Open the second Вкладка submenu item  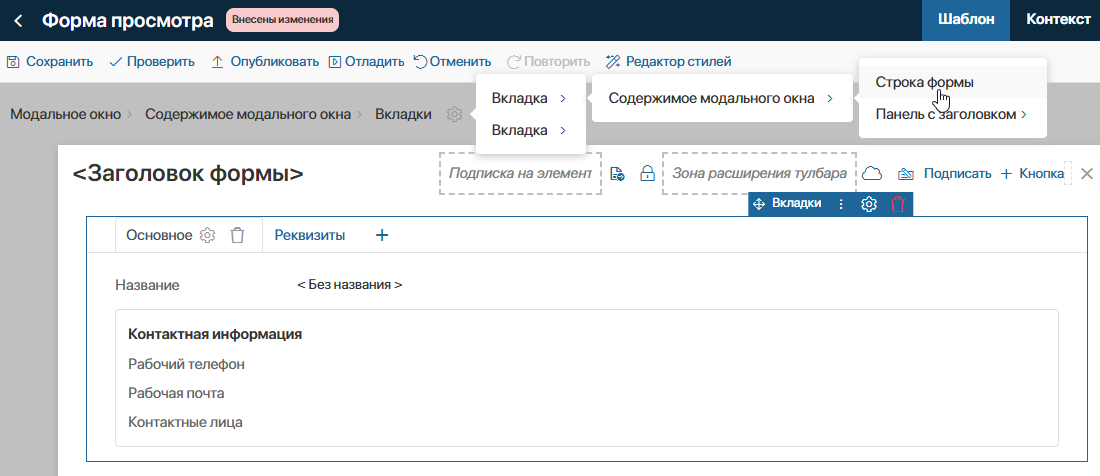tap(530, 130)
